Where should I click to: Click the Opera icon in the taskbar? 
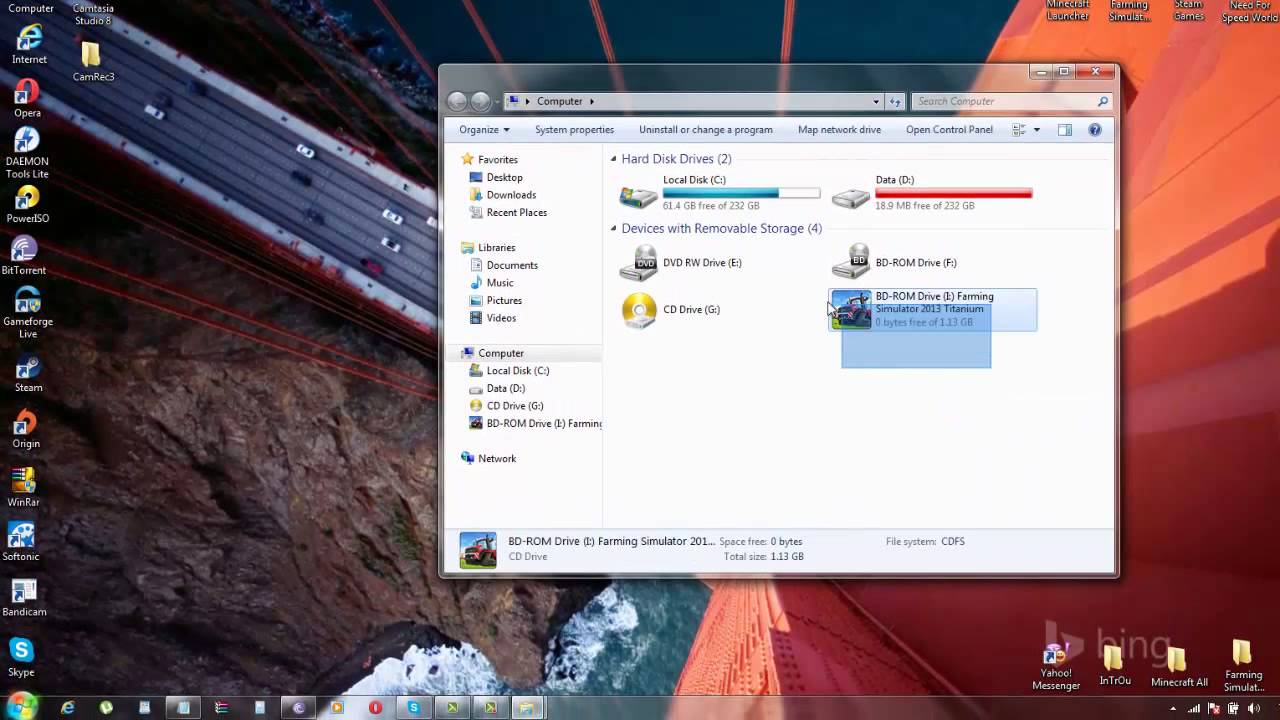(375, 707)
